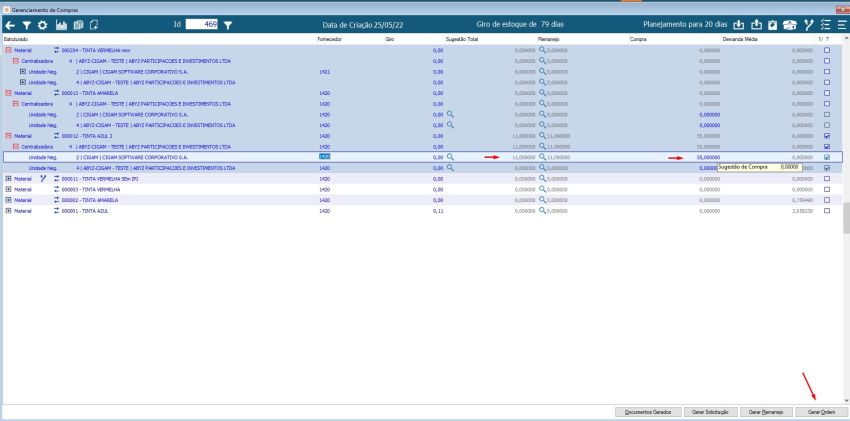Click fork icon on TINTA VERMELHA SEM IPI row

coord(43,178)
